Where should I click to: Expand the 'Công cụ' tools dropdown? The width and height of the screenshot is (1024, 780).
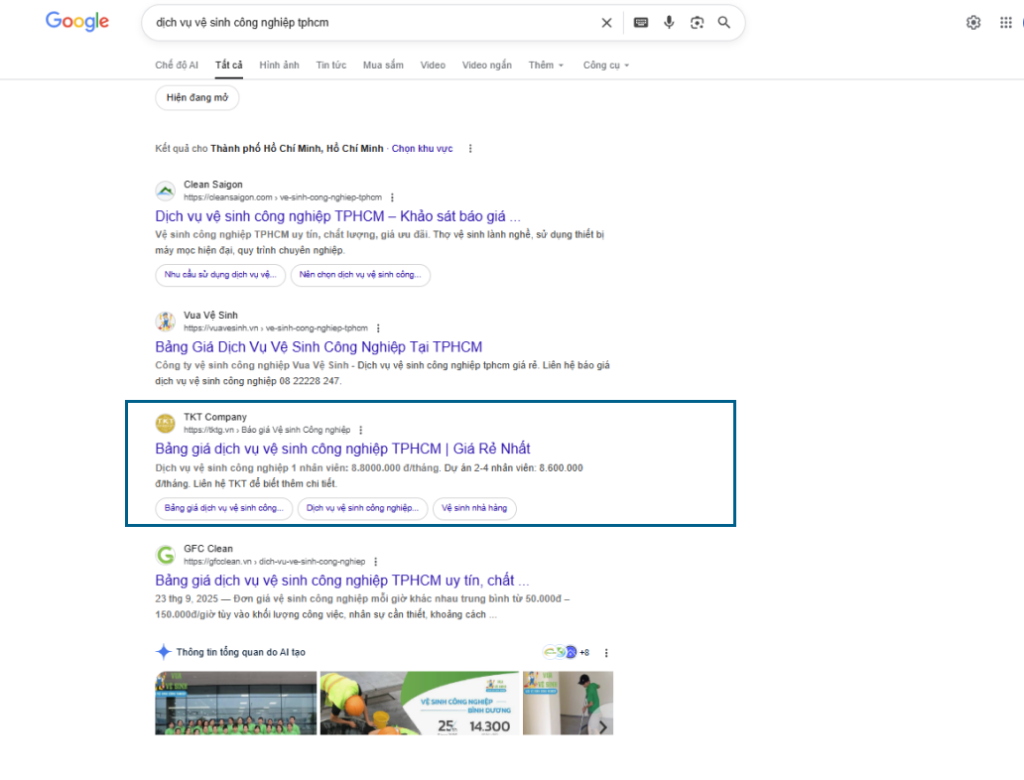[606, 65]
